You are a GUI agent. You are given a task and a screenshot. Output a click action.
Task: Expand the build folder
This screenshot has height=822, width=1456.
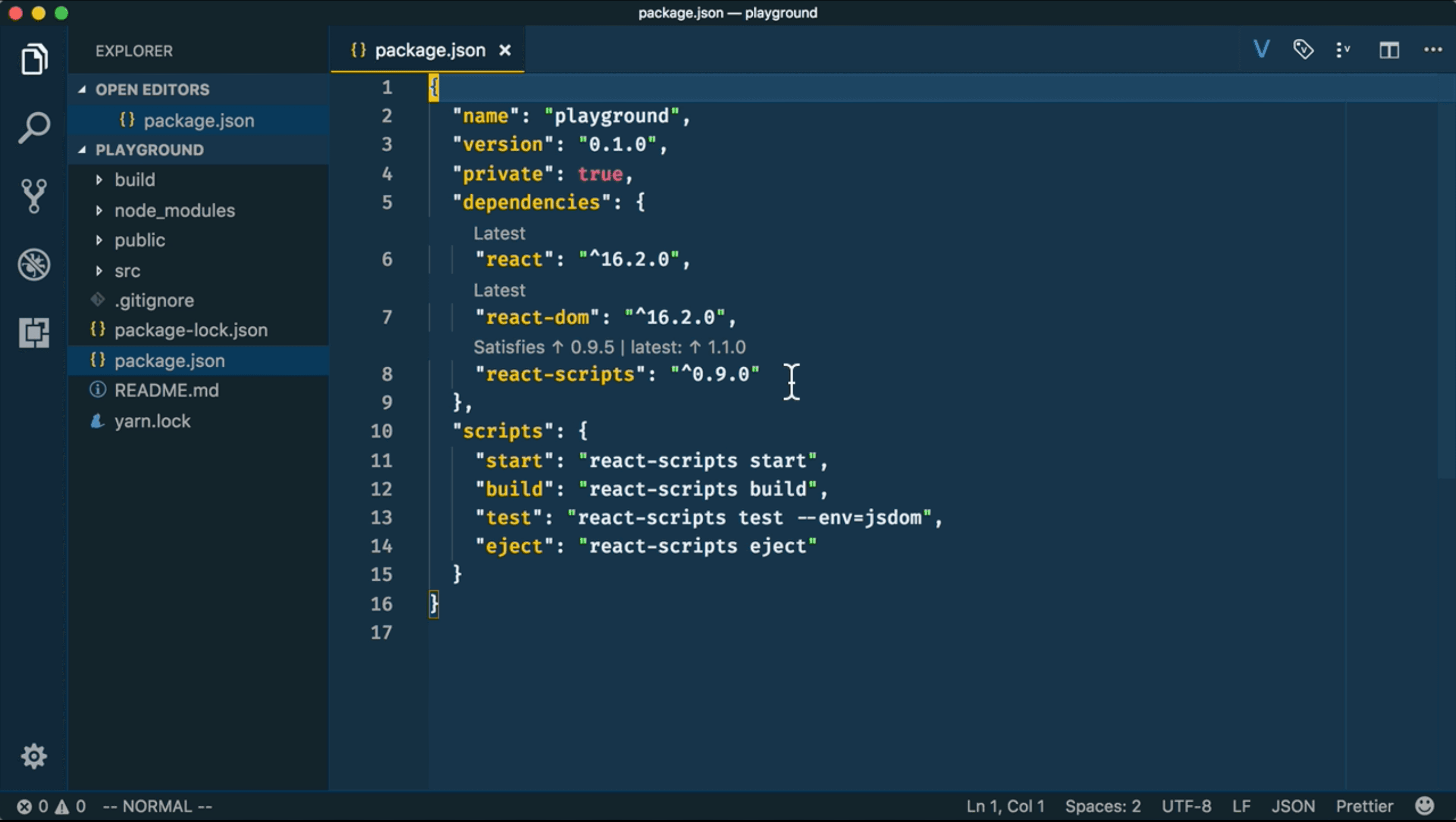point(198,180)
